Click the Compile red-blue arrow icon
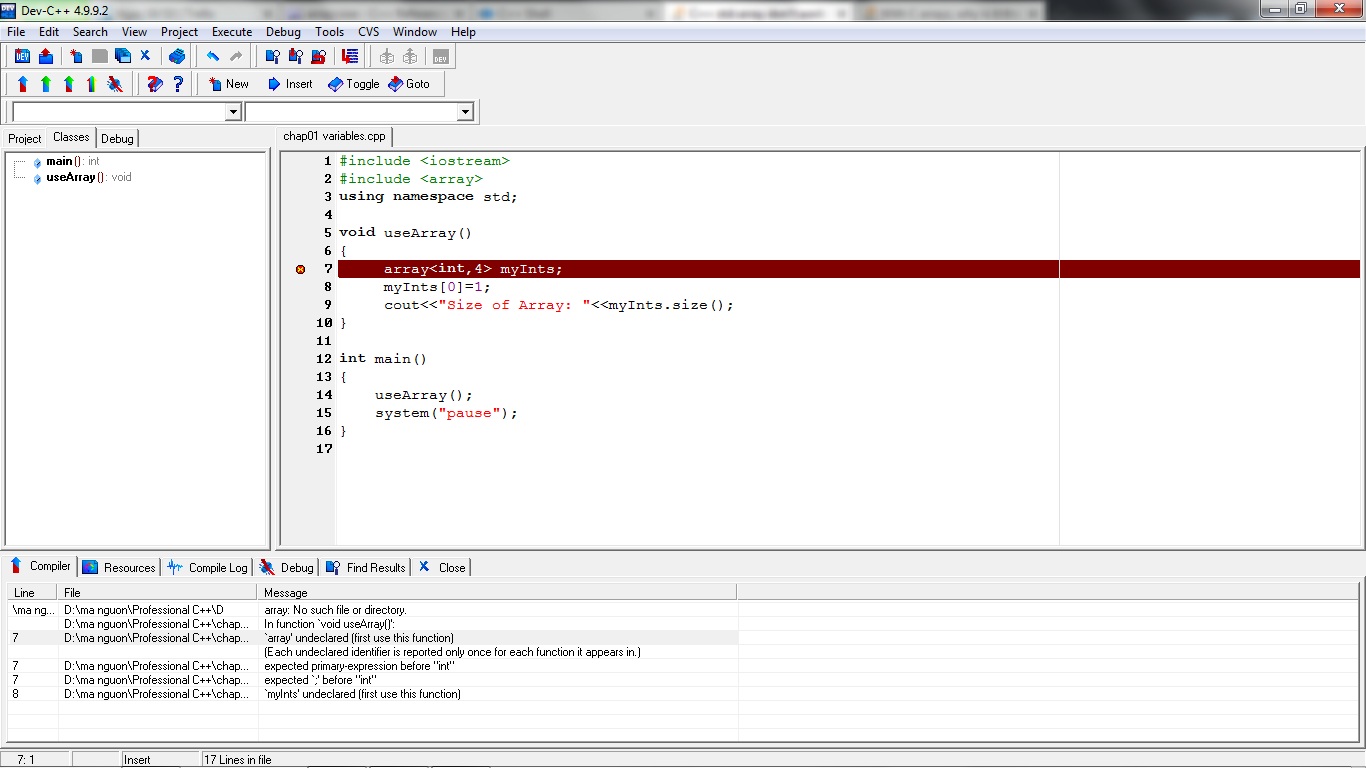1366x768 pixels. [x=23, y=84]
